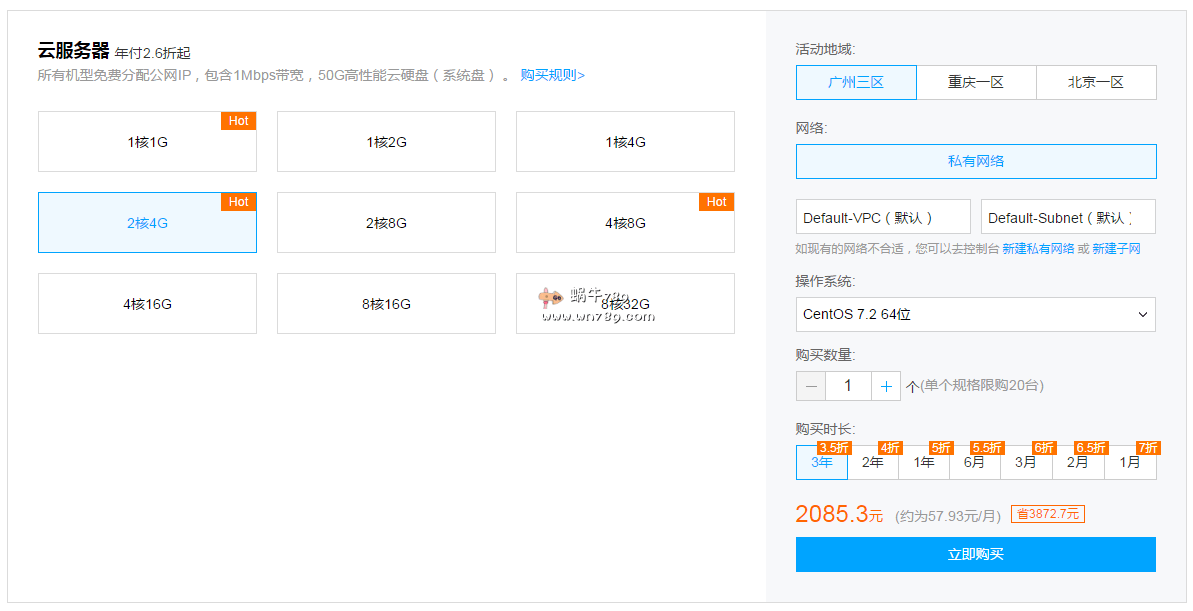Pick the 8核16G server configuration
The width and height of the screenshot is (1193, 611).
[386, 304]
